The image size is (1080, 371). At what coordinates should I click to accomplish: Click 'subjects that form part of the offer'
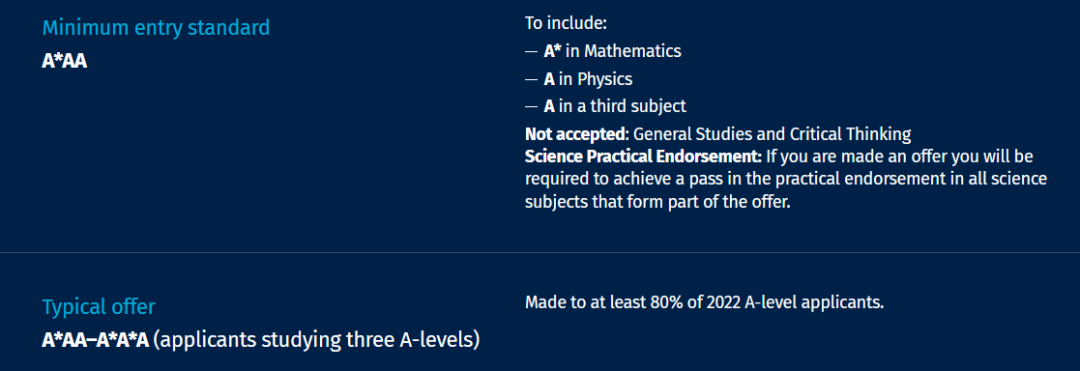pos(656,204)
